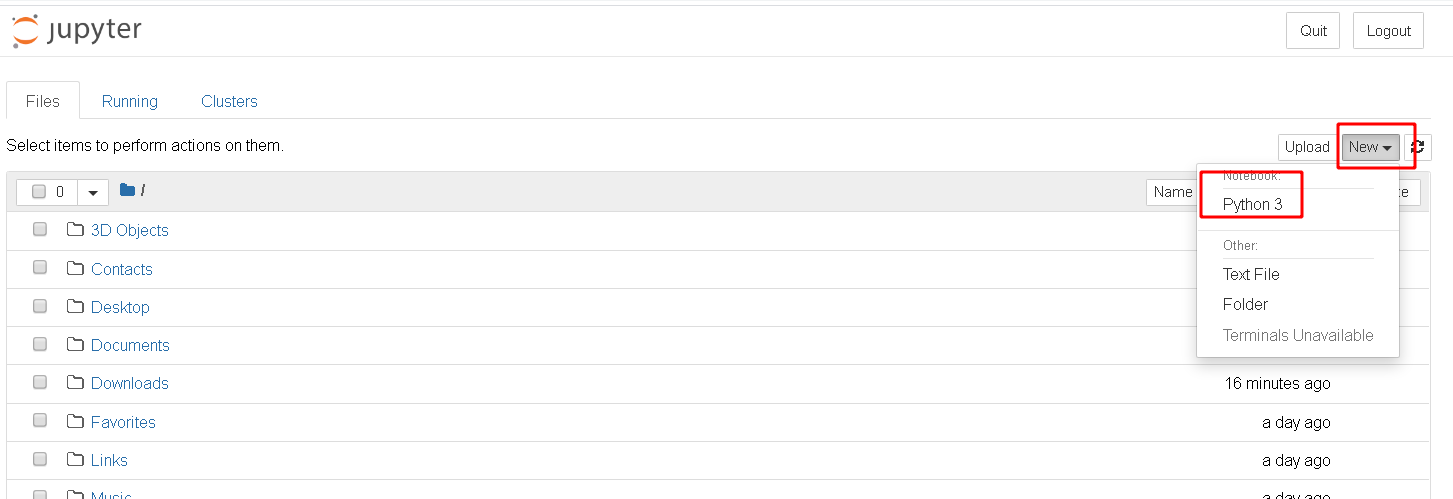Click the Downloads folder icon

[75, 383]
